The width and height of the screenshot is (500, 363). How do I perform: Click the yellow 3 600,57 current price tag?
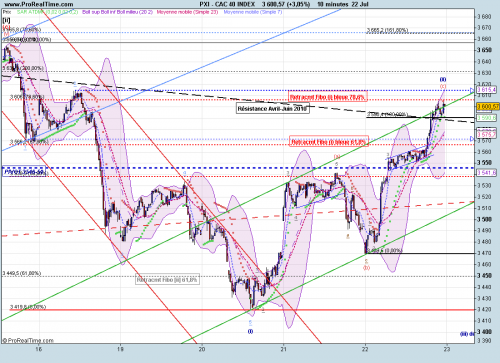point(488,107)
